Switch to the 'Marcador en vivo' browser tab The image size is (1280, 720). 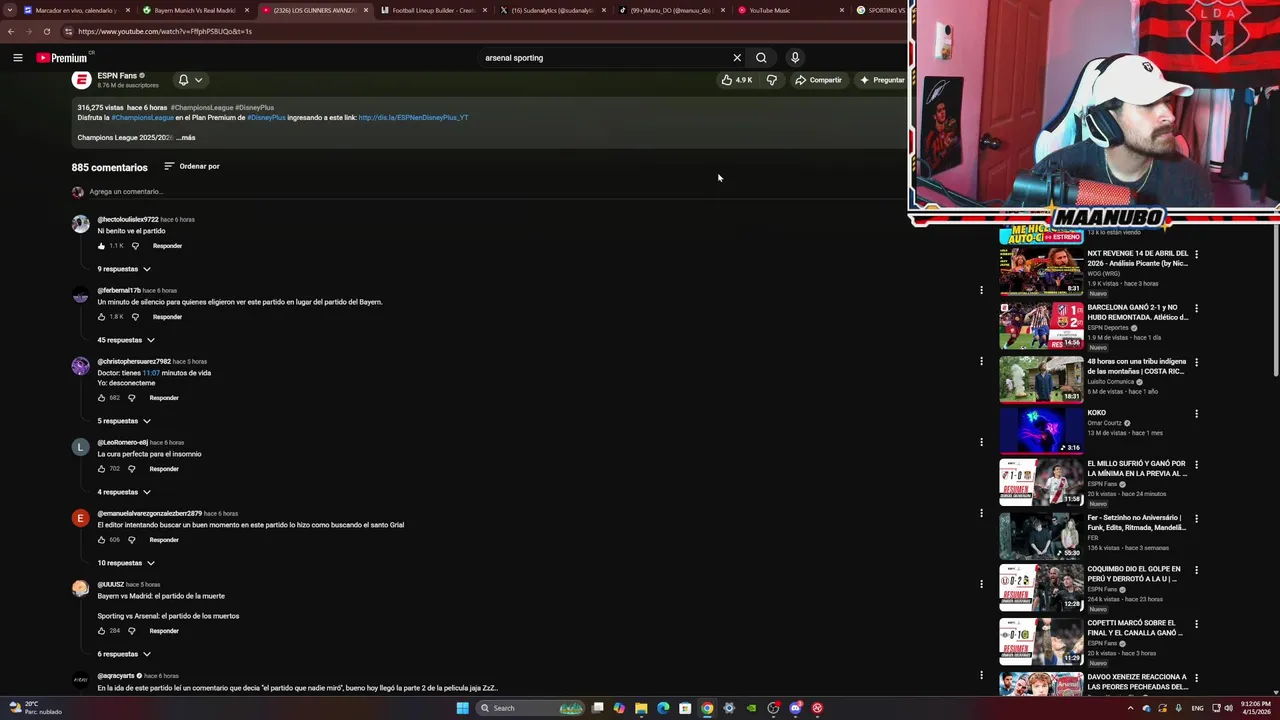pyautogui.click(x=76, y=10)
